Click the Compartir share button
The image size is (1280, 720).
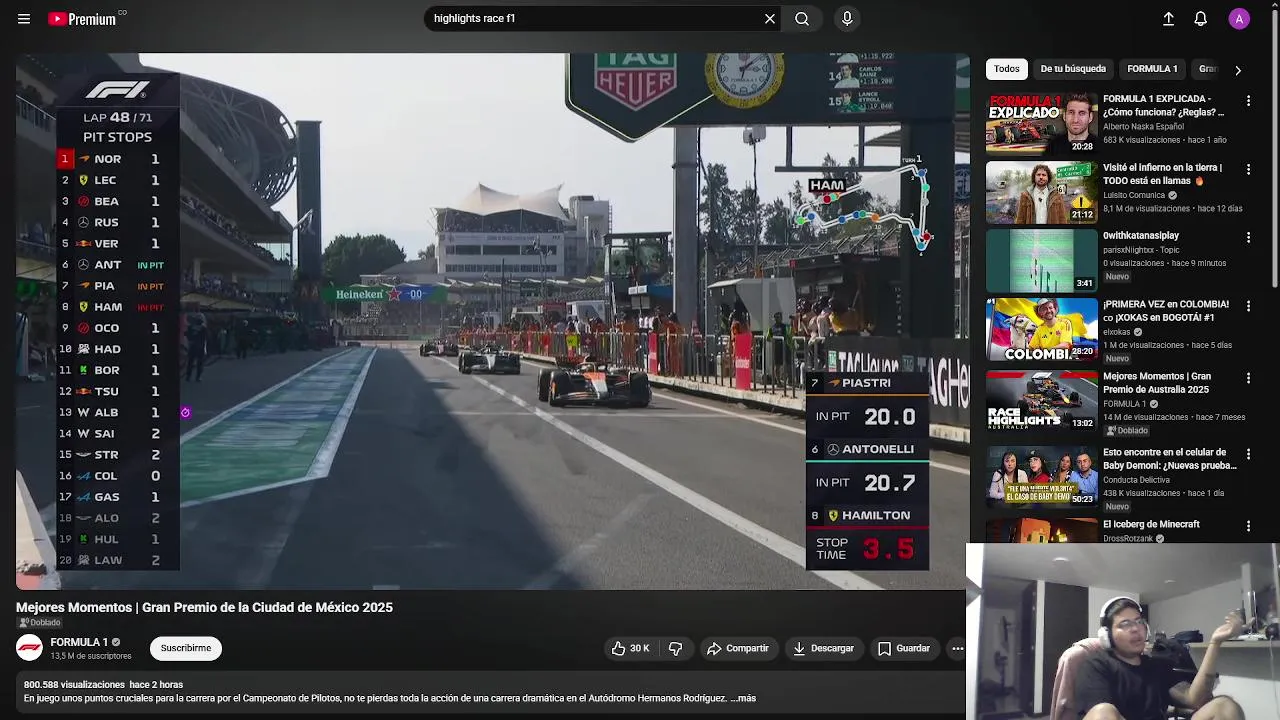pos(737,648)
